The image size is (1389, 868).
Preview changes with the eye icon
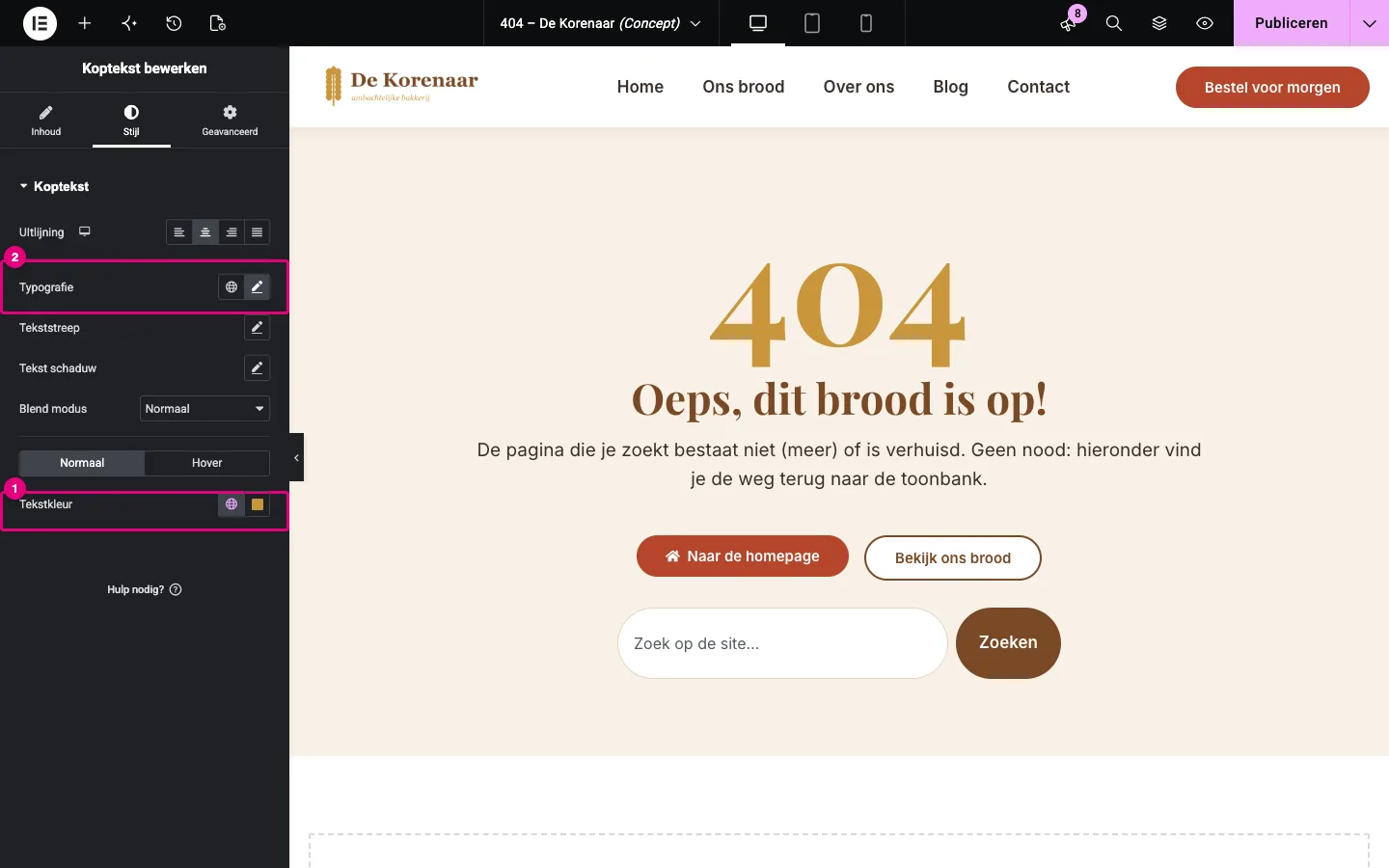pos(1205,23)
